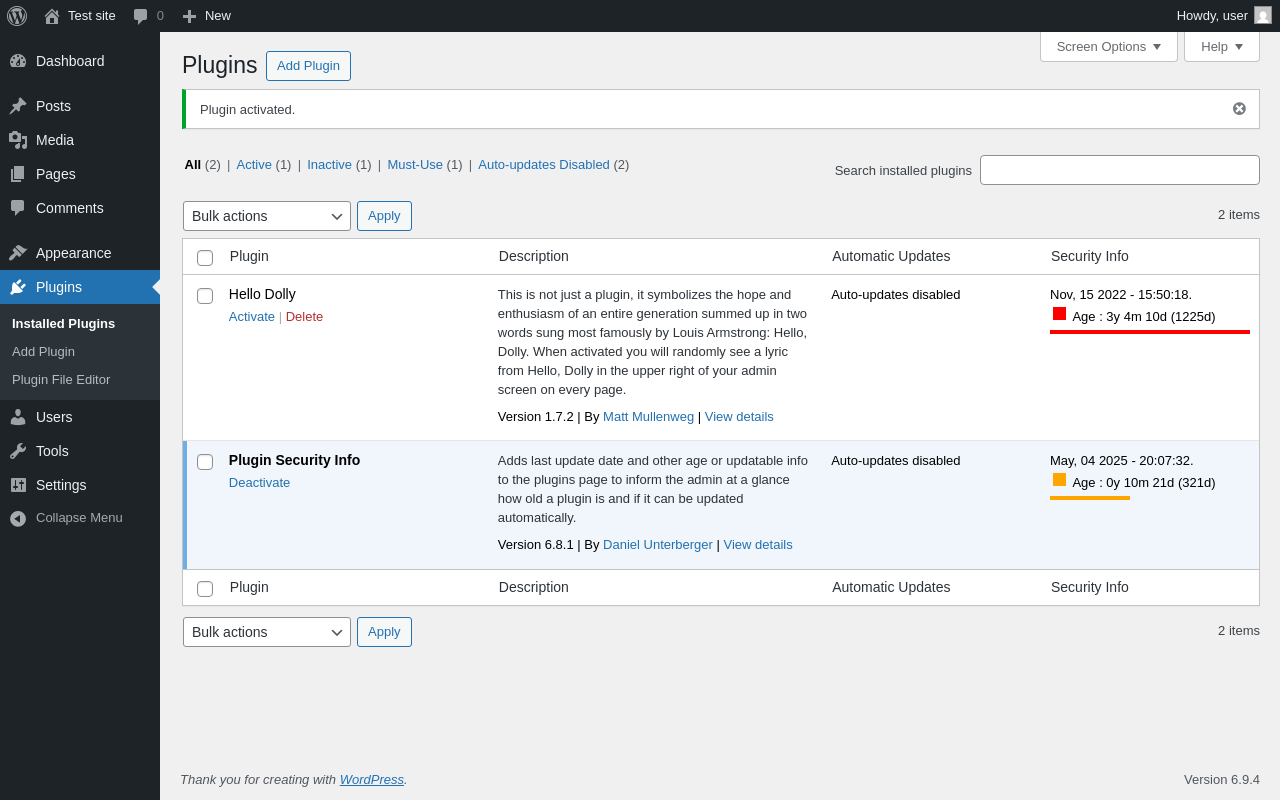Filter plugins by Inactive

point(329,165)
